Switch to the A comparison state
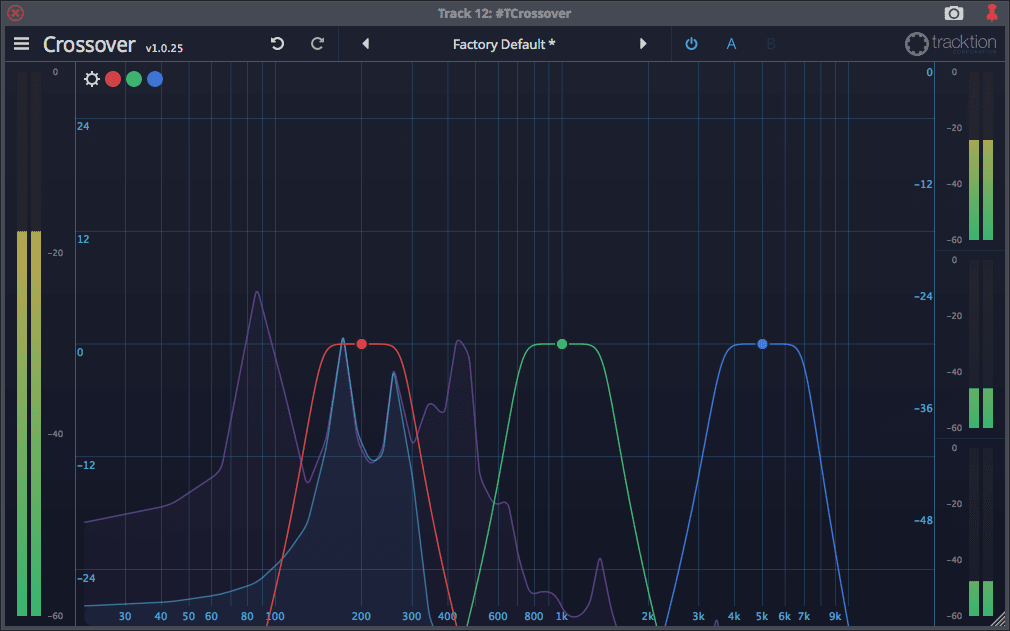 [731, 44]
